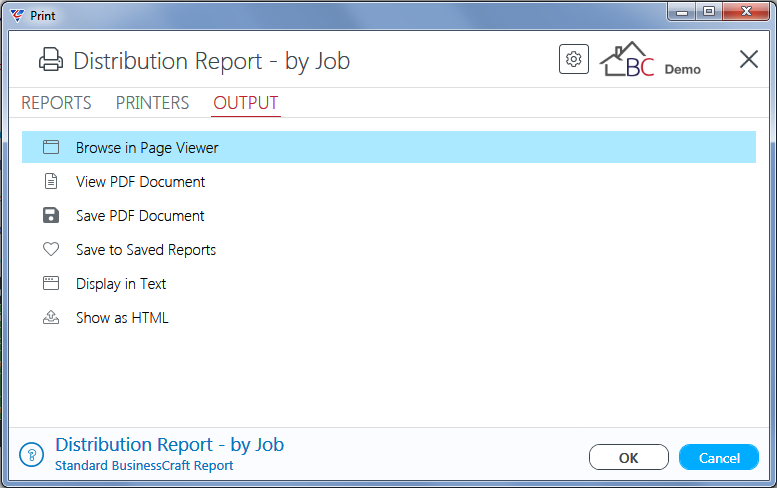Switch to the REPORTS tab
Screen dimensions: 777x488
point(56,103)
